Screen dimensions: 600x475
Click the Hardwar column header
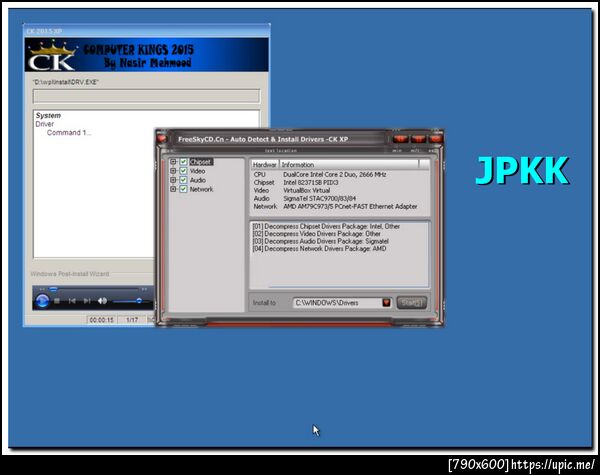(264, 165)
